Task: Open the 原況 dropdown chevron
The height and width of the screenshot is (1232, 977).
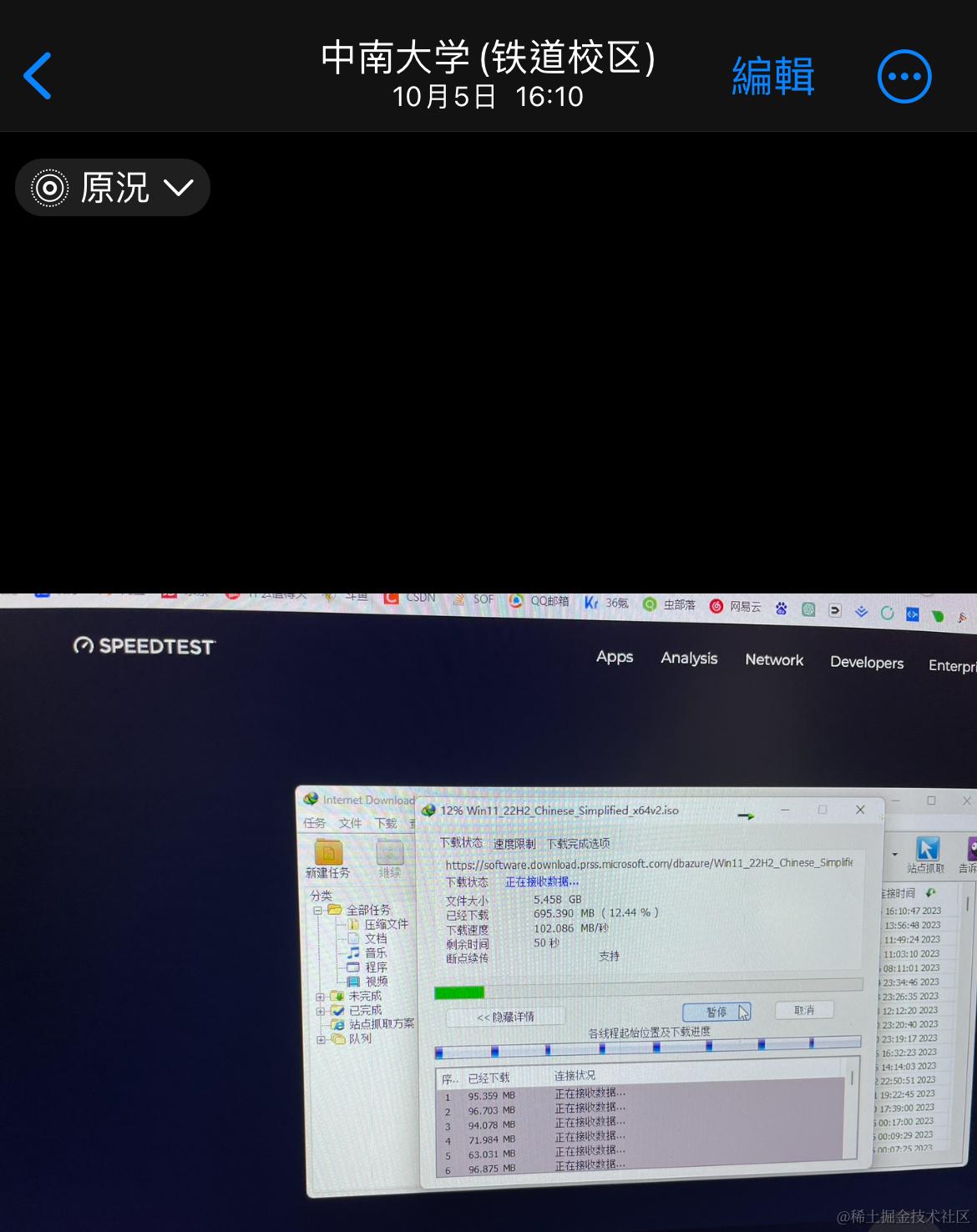Action: coord(180,189)
